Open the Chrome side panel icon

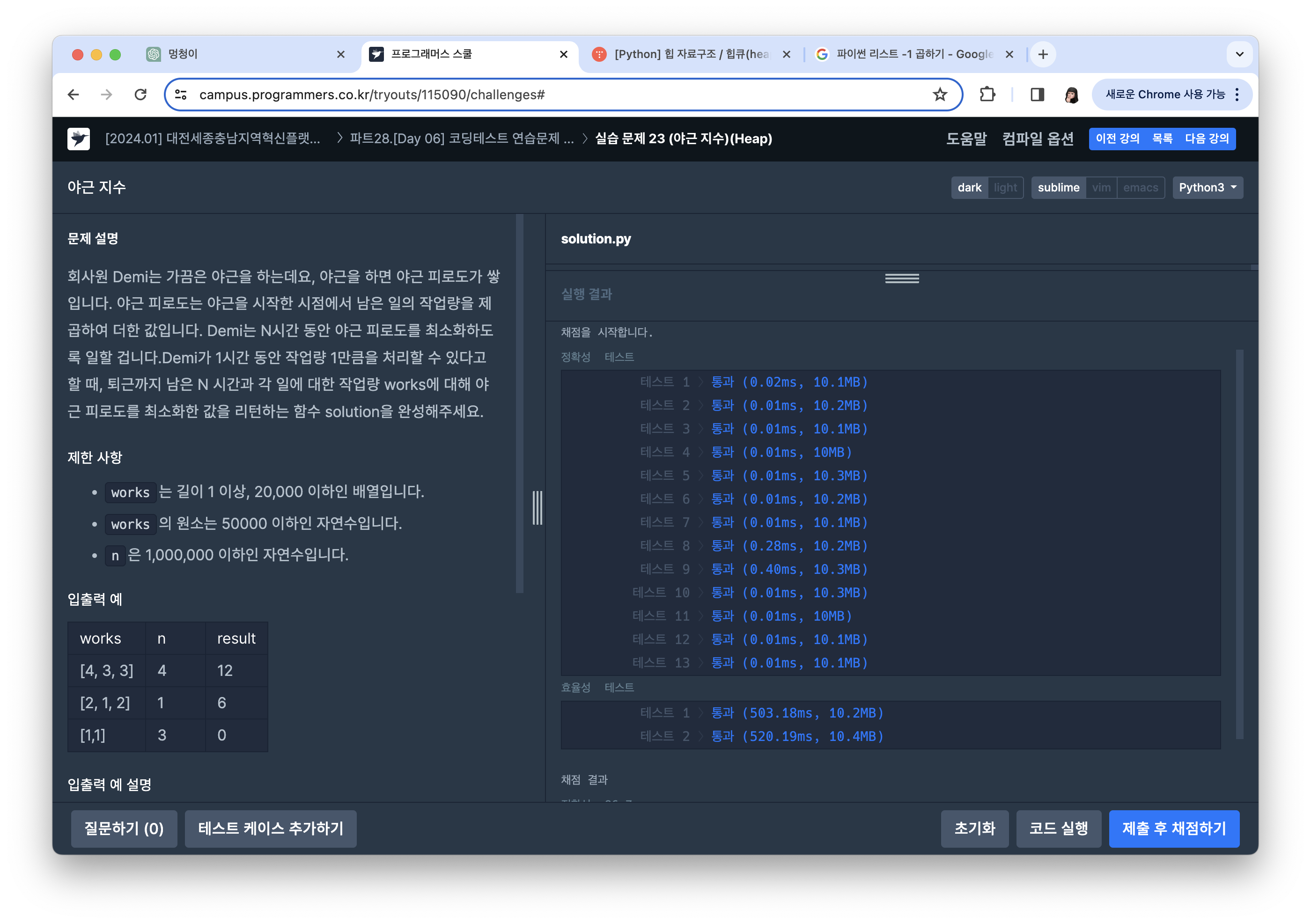1037,95
